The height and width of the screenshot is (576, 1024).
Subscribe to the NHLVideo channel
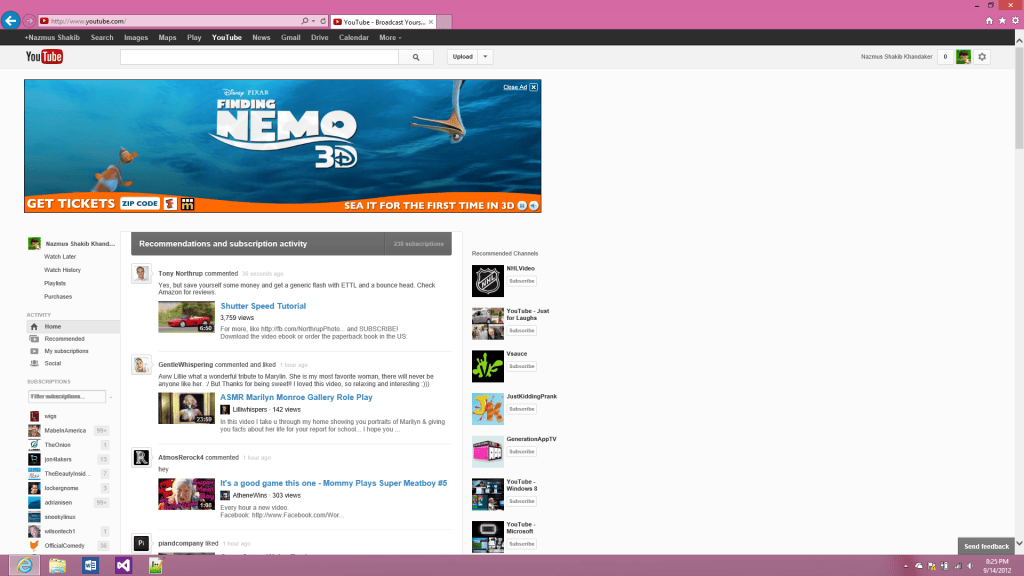(522, 281)
